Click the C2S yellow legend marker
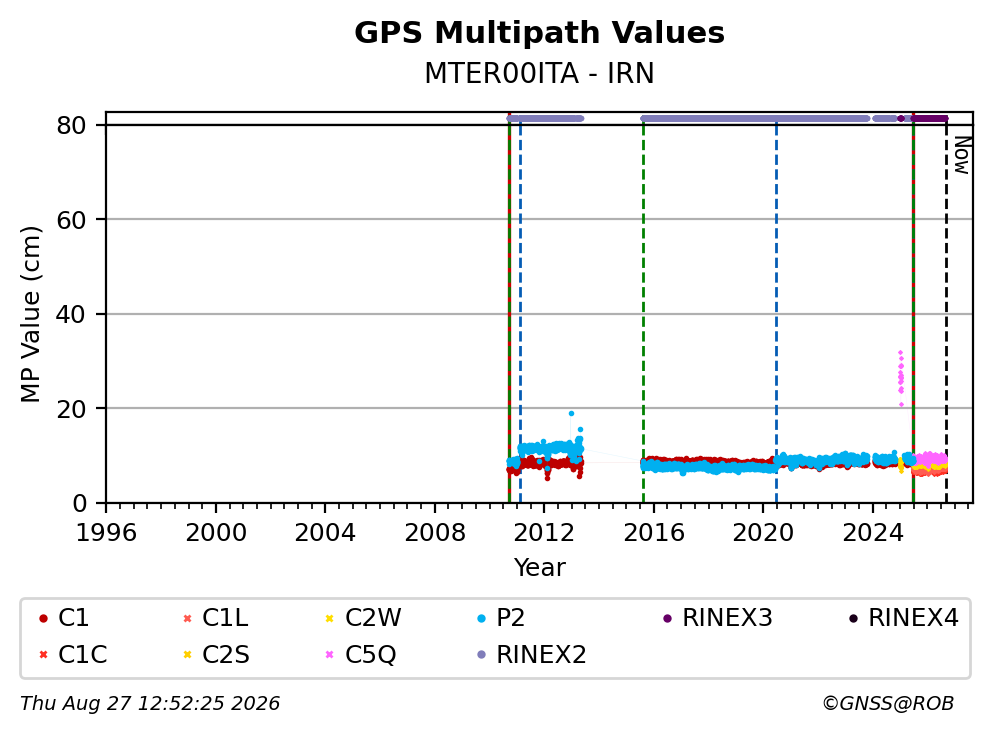The height and width of the screenshot is (734, 993). click(x=187, y=654)
